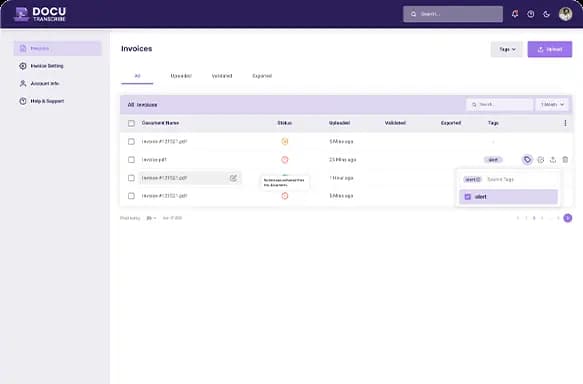Screen dimensions: 583x384
Task: Tick checkbox for invoice uploaded 1 Hour ago
Action: coord(131,178)
